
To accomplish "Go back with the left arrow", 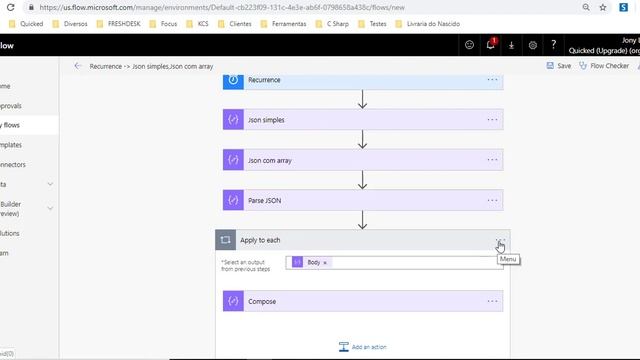I will click(x=78, y=66).
